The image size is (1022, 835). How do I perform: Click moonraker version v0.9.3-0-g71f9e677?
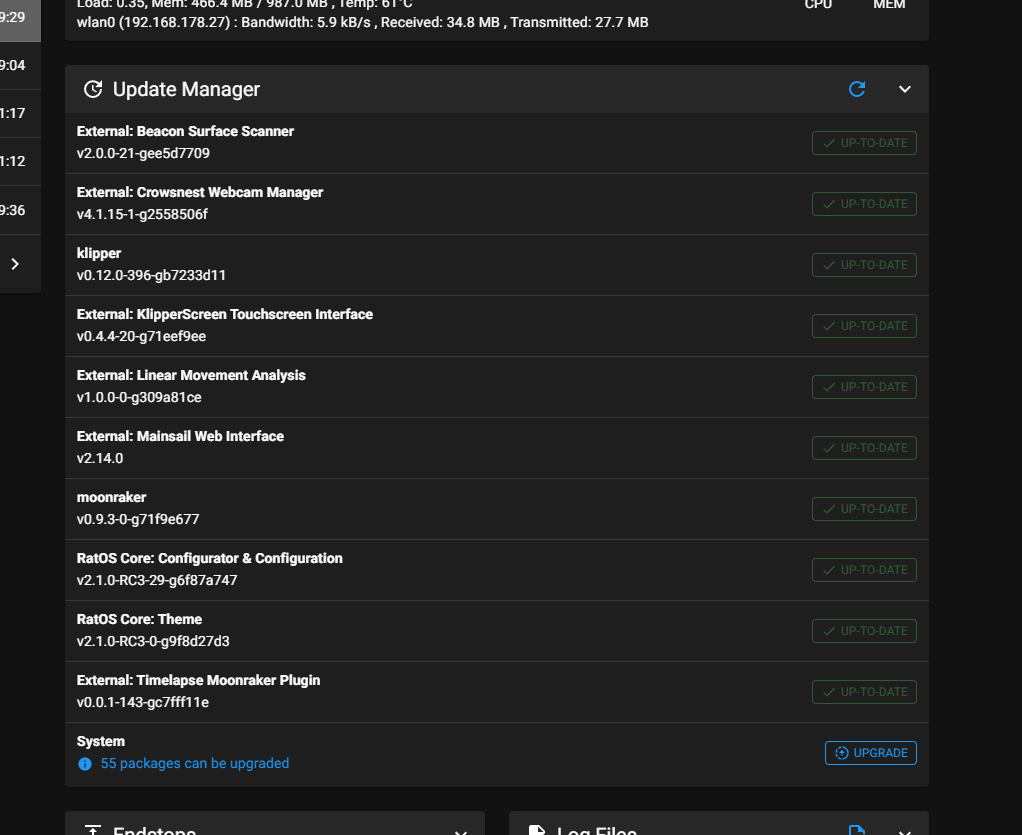tap(138, 520)
